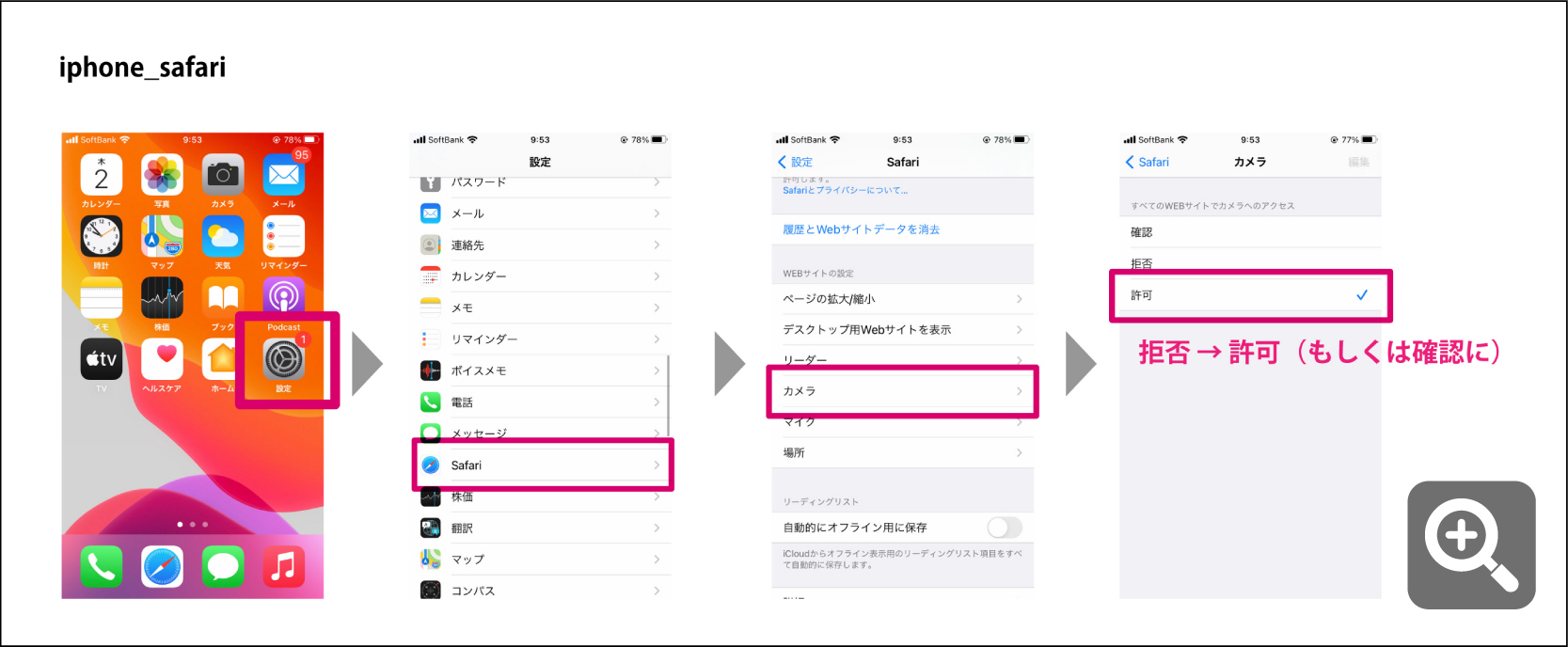The image size is (1568, 647).
Task: Launch the Camera app on the home screen
Action: (x=223, y=175)
